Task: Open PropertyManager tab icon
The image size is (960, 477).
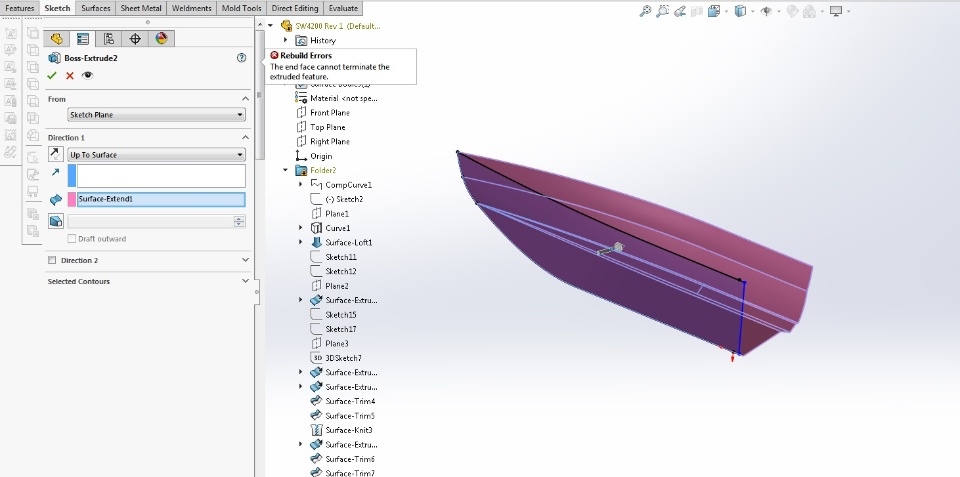Action: pyautogui.click(x=83, y=39)
